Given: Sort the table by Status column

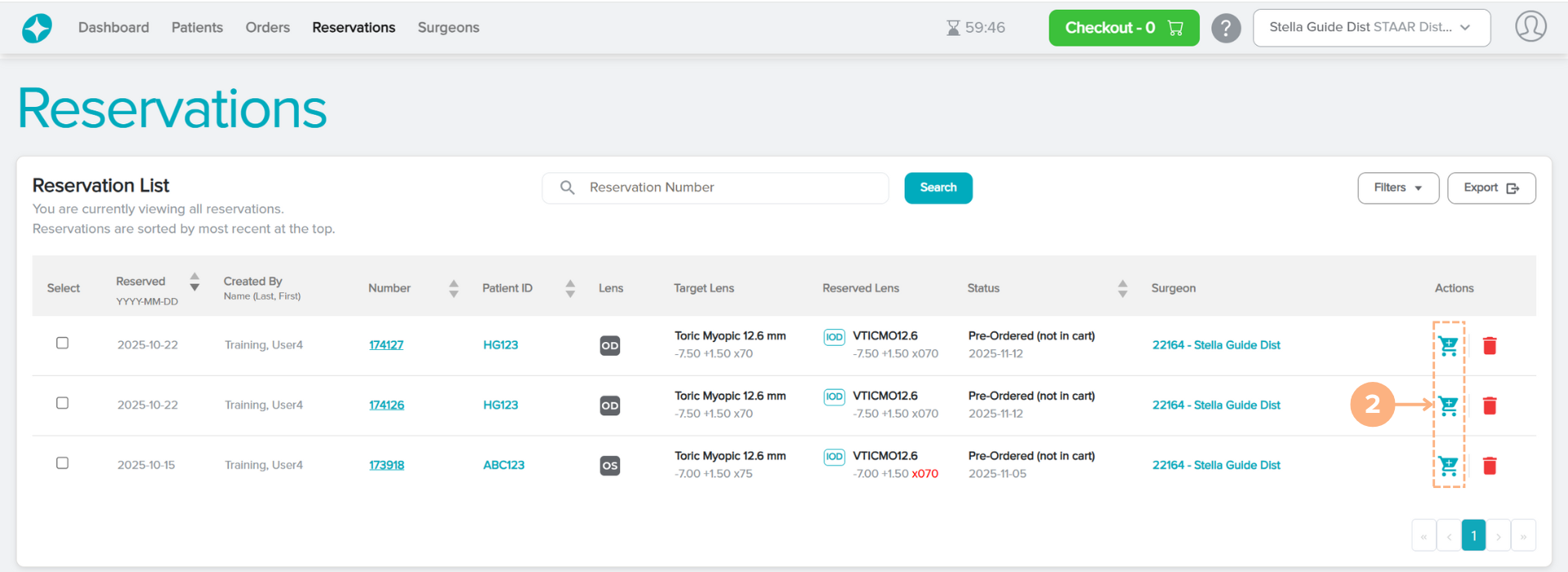Looking at the screenshot, I should pyautogui.click(x=1122, y=288).
